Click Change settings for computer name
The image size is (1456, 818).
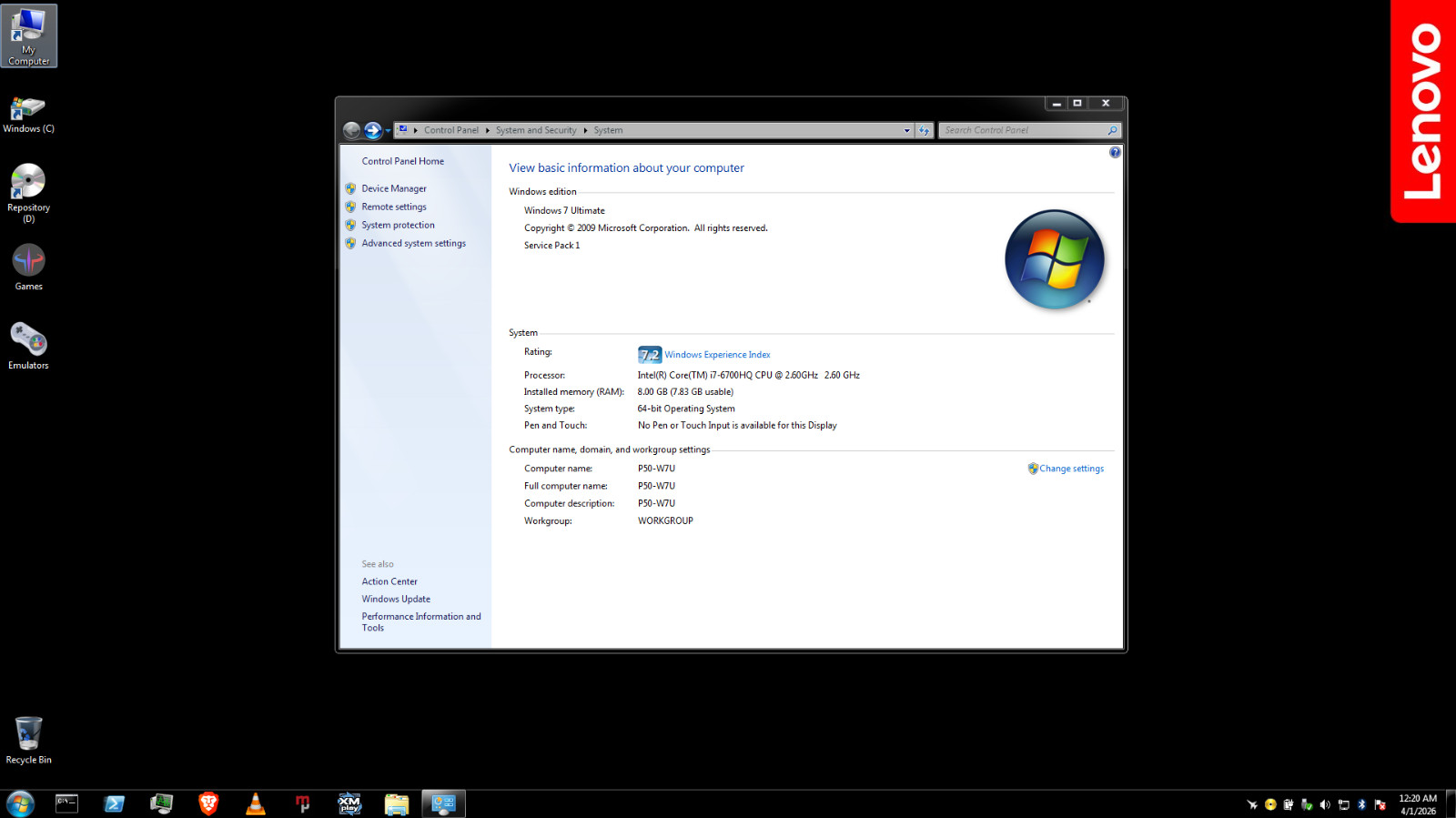tap(1072, 469)
